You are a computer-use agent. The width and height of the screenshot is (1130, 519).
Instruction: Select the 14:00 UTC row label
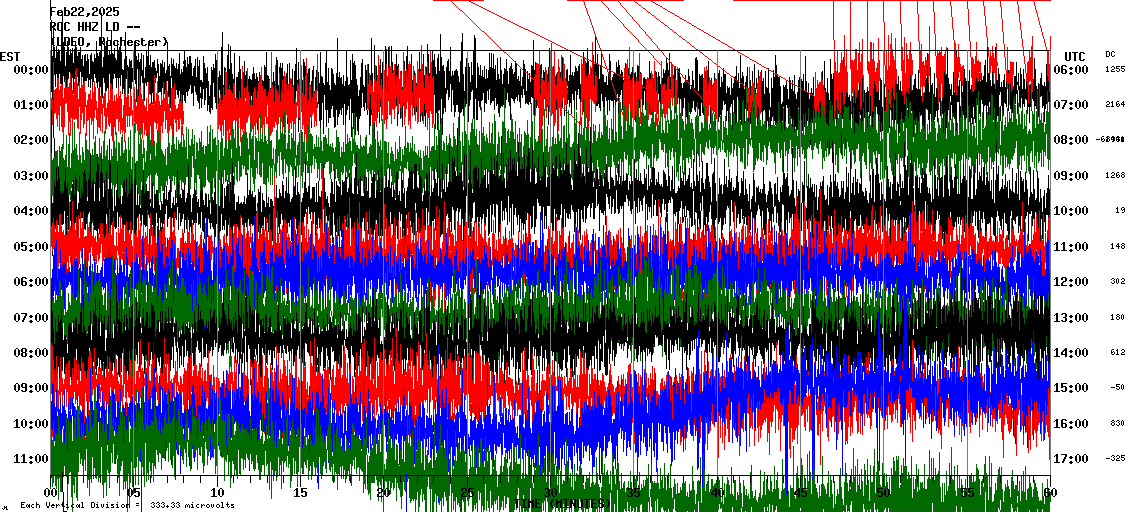pos(1071,353)
